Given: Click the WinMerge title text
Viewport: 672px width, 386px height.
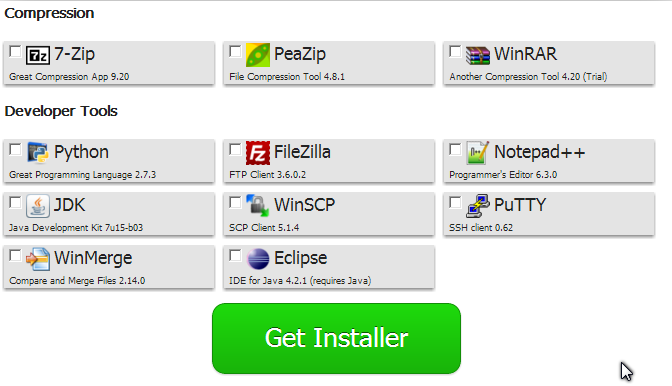Looking at the screenshot, I should coord(93,258).
